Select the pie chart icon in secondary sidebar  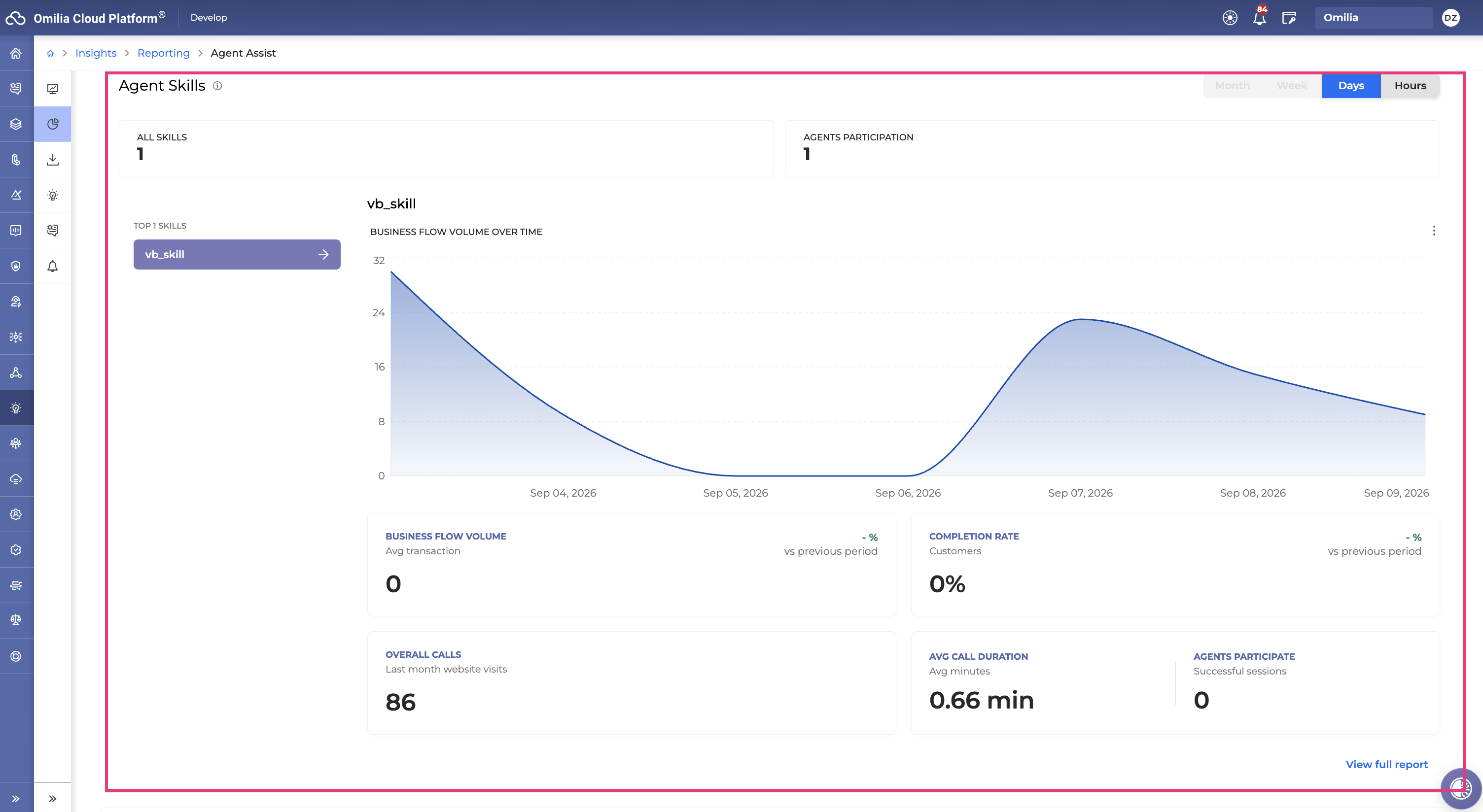coord(52,124)
